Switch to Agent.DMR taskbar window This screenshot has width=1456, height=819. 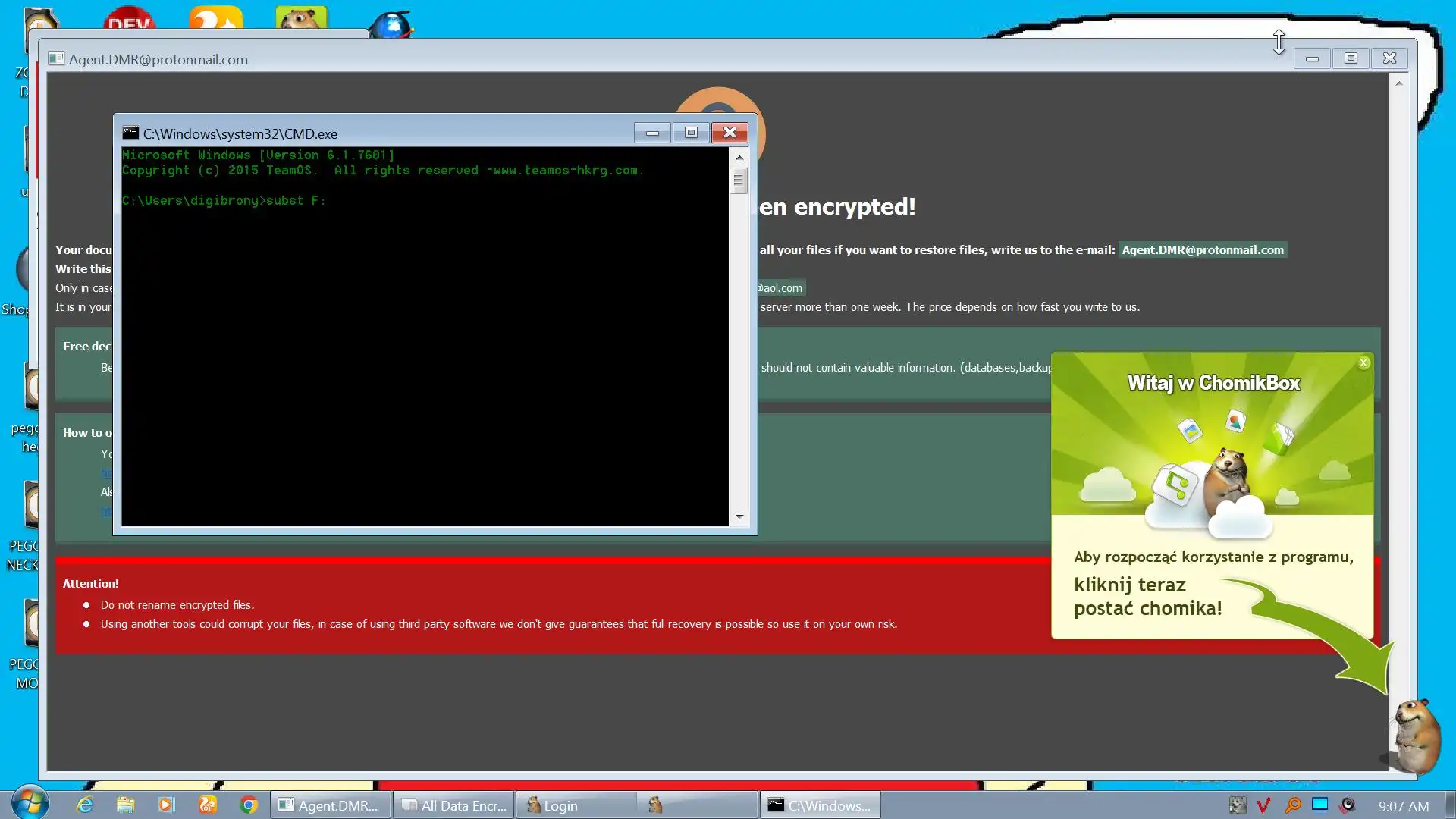[329, 805]
